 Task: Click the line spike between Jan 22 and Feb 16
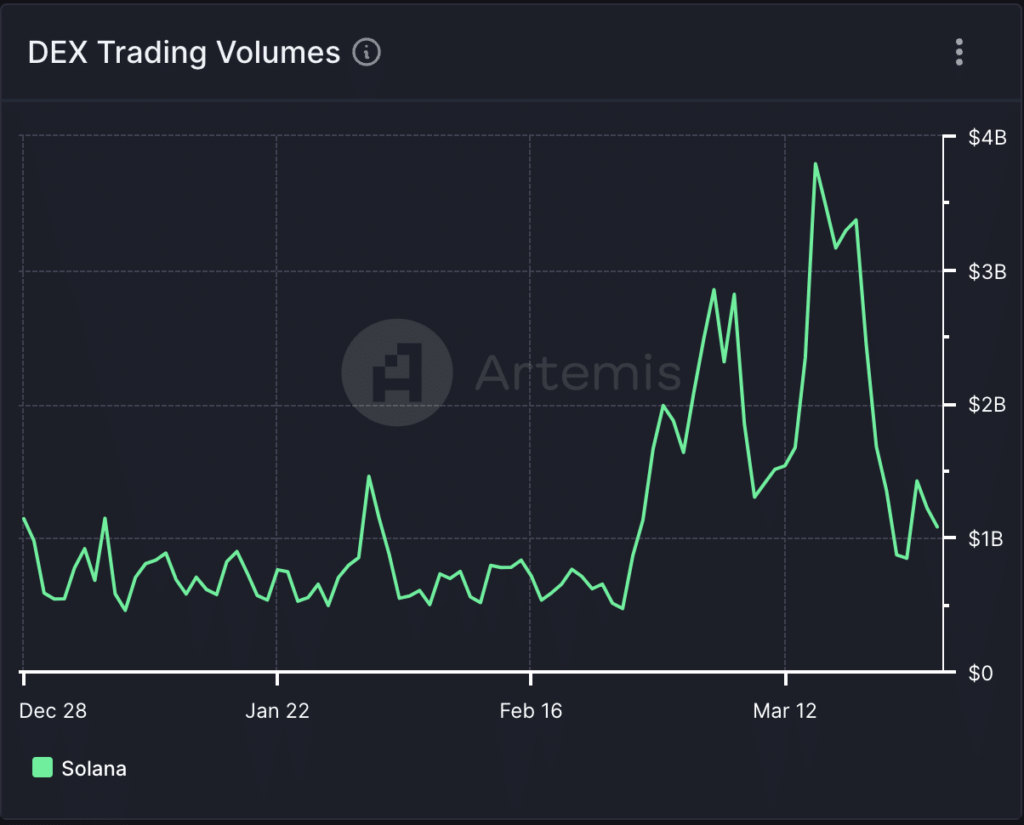click(368, 476)
